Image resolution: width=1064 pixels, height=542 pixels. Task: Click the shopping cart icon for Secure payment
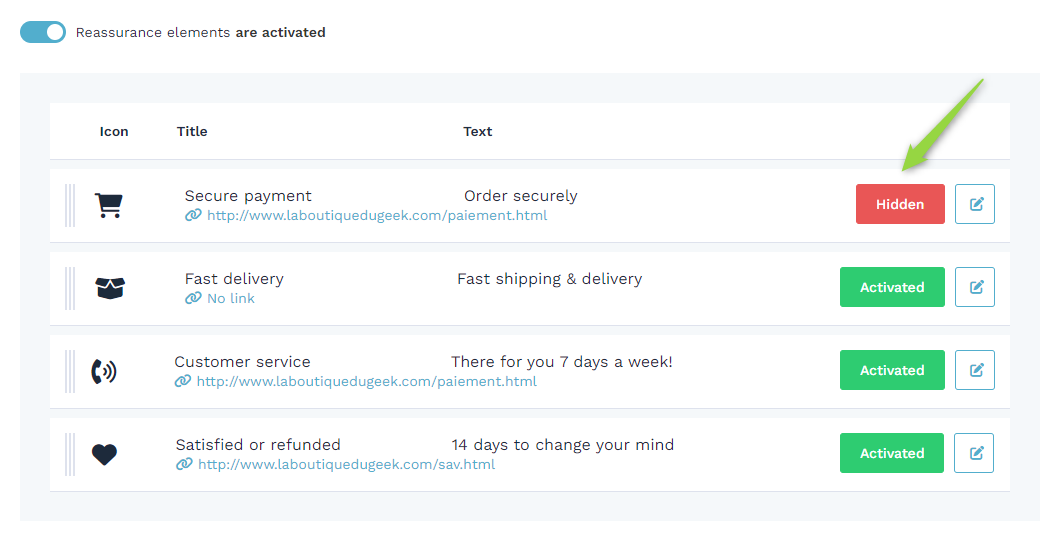109,205
